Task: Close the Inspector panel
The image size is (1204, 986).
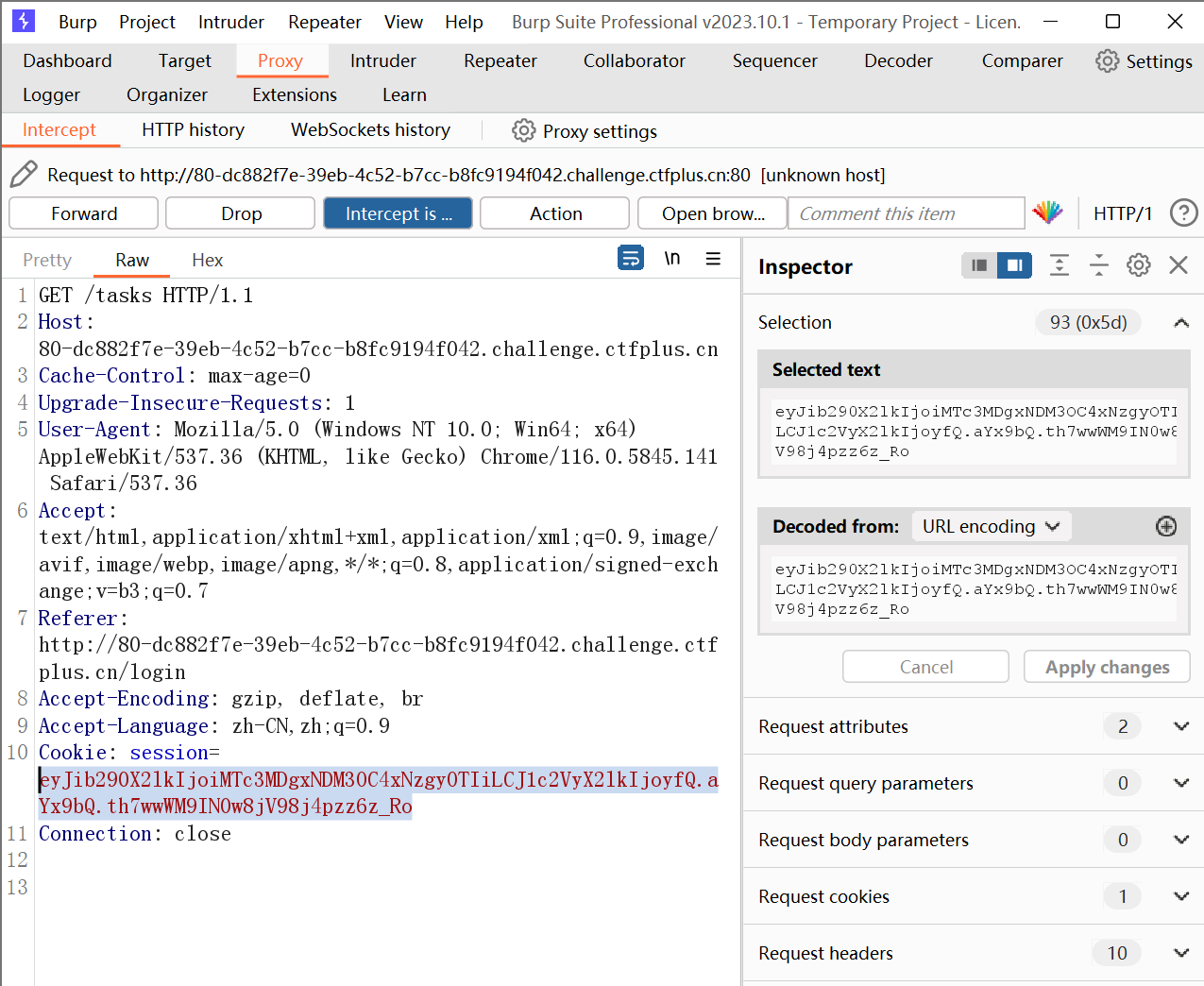Action: coord(1179,265)
